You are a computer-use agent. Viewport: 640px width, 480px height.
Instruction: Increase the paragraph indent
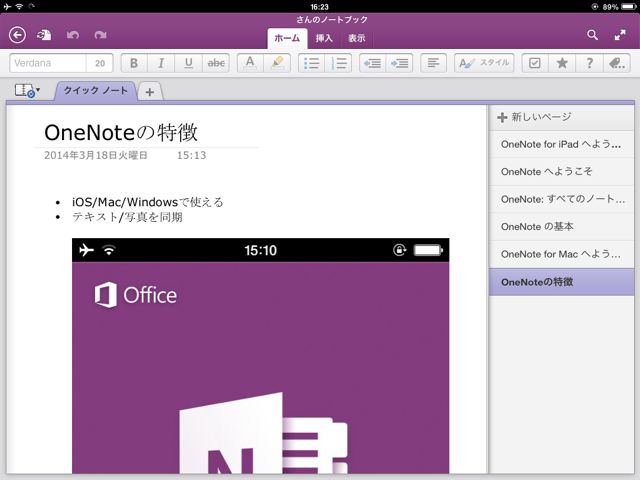[400, 63]
